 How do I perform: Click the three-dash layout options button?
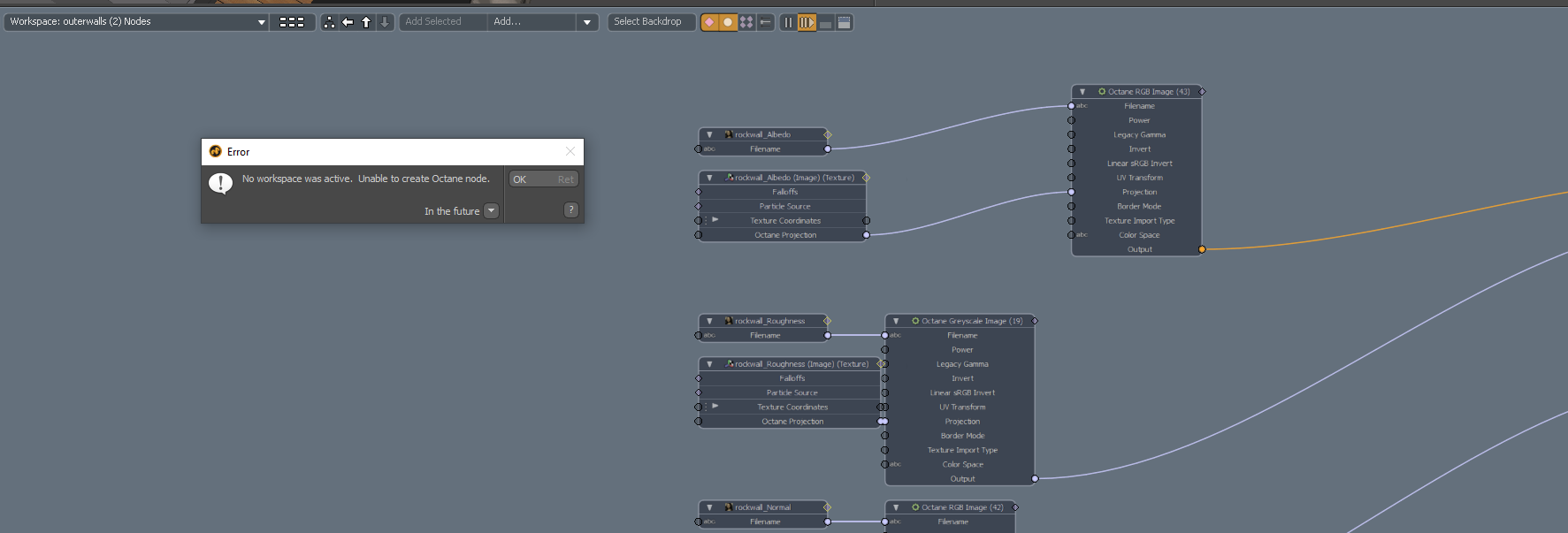(292, 22)
